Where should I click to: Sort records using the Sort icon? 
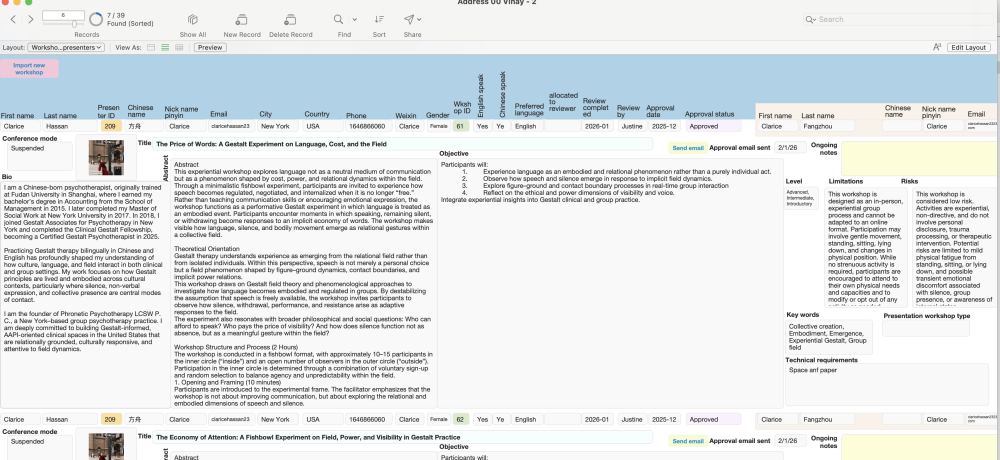[379, 19]
